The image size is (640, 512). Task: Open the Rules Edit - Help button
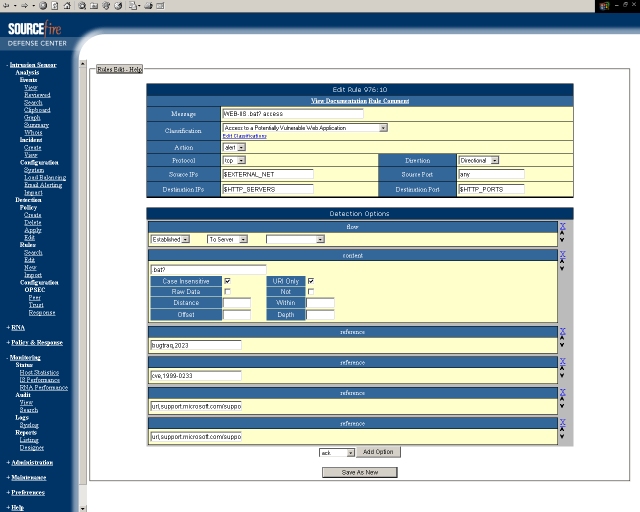pos(120,69)
